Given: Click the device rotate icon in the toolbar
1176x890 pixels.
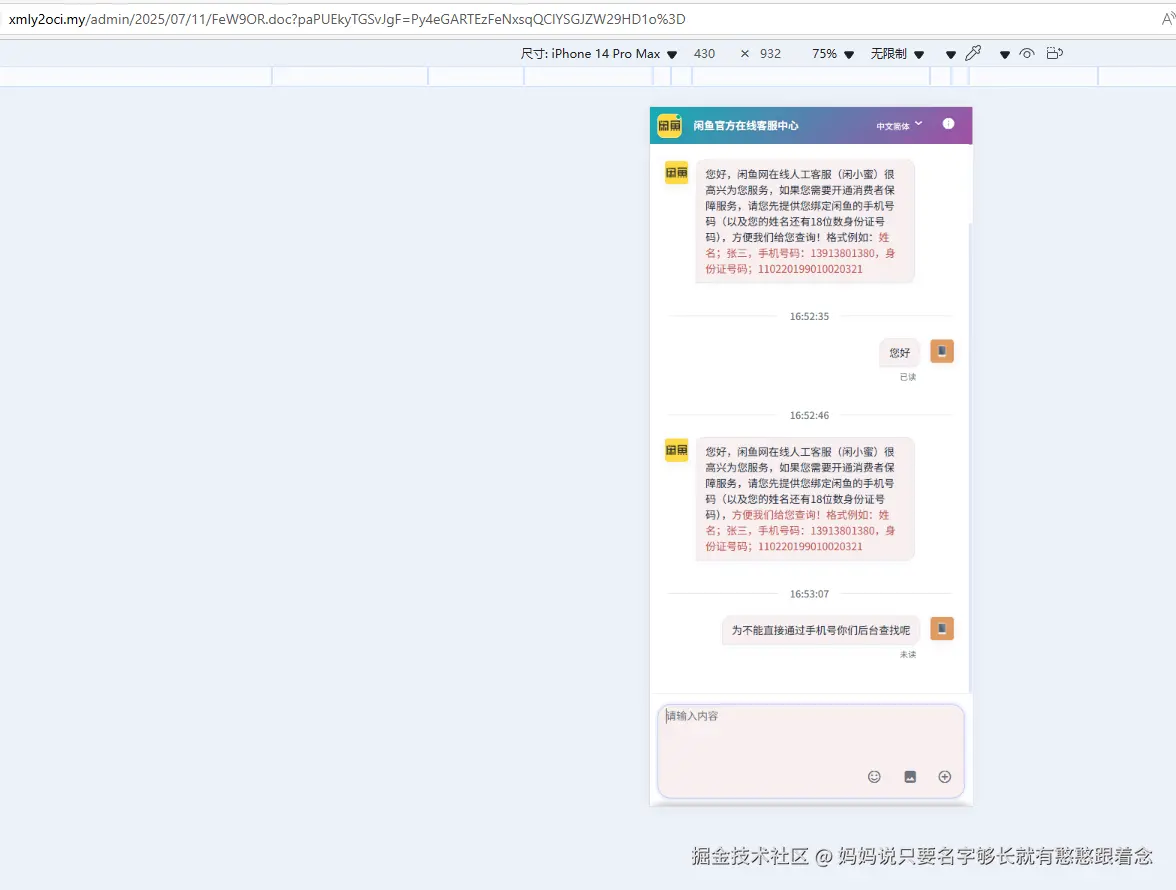Looking at the screenshot, I should coord(1054,53).
